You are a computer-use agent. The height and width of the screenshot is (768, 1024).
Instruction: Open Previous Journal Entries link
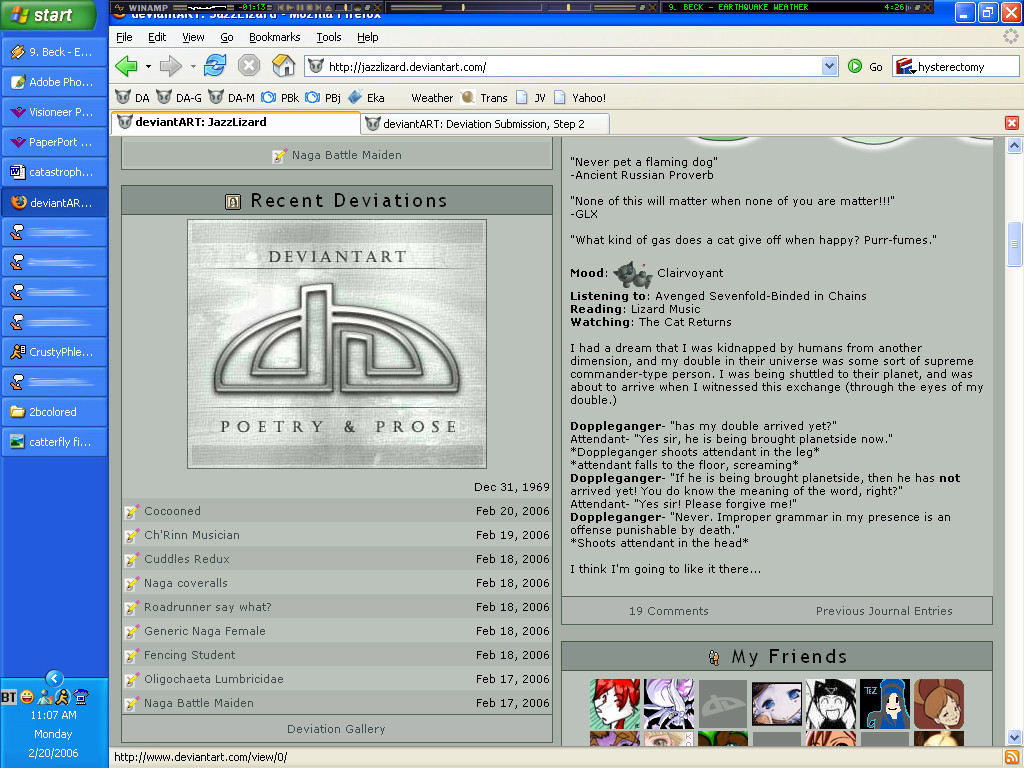884,611
